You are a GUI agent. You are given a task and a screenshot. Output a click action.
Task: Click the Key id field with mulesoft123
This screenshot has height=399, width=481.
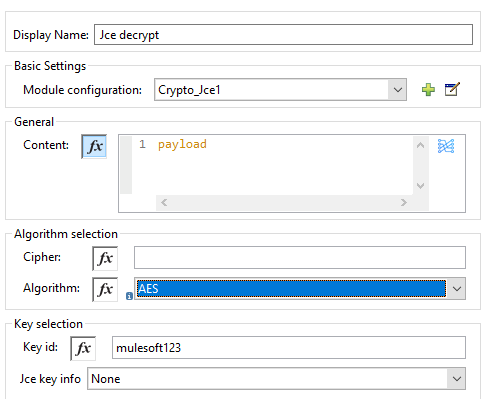pos(289,348)
